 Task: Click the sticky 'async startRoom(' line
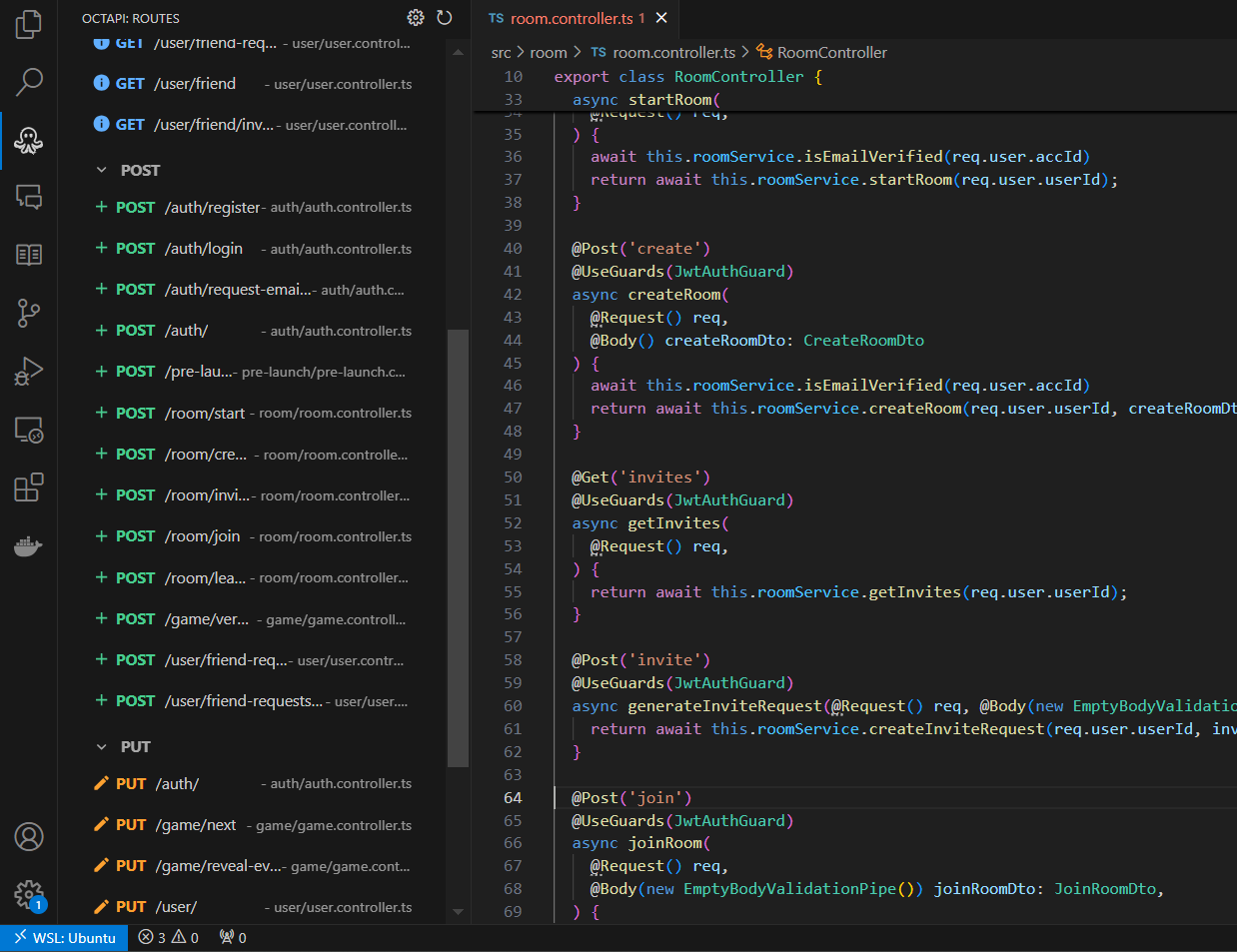pos(645,100)
